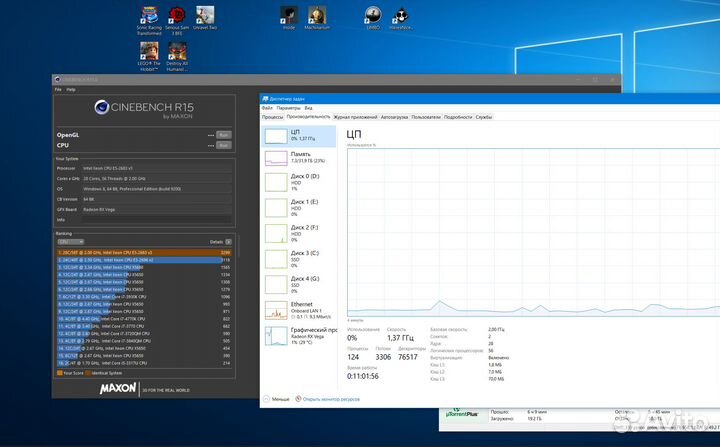Open the Параметры menu
The height and width of the screenshot is (447, 720).
tap(288, 108)
